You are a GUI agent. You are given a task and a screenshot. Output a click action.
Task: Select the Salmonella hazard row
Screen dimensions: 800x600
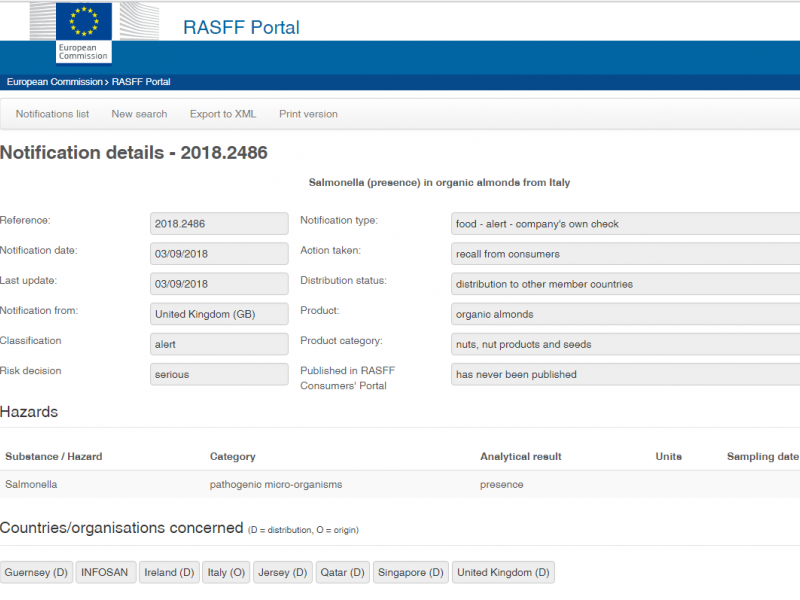coord(31,485)
